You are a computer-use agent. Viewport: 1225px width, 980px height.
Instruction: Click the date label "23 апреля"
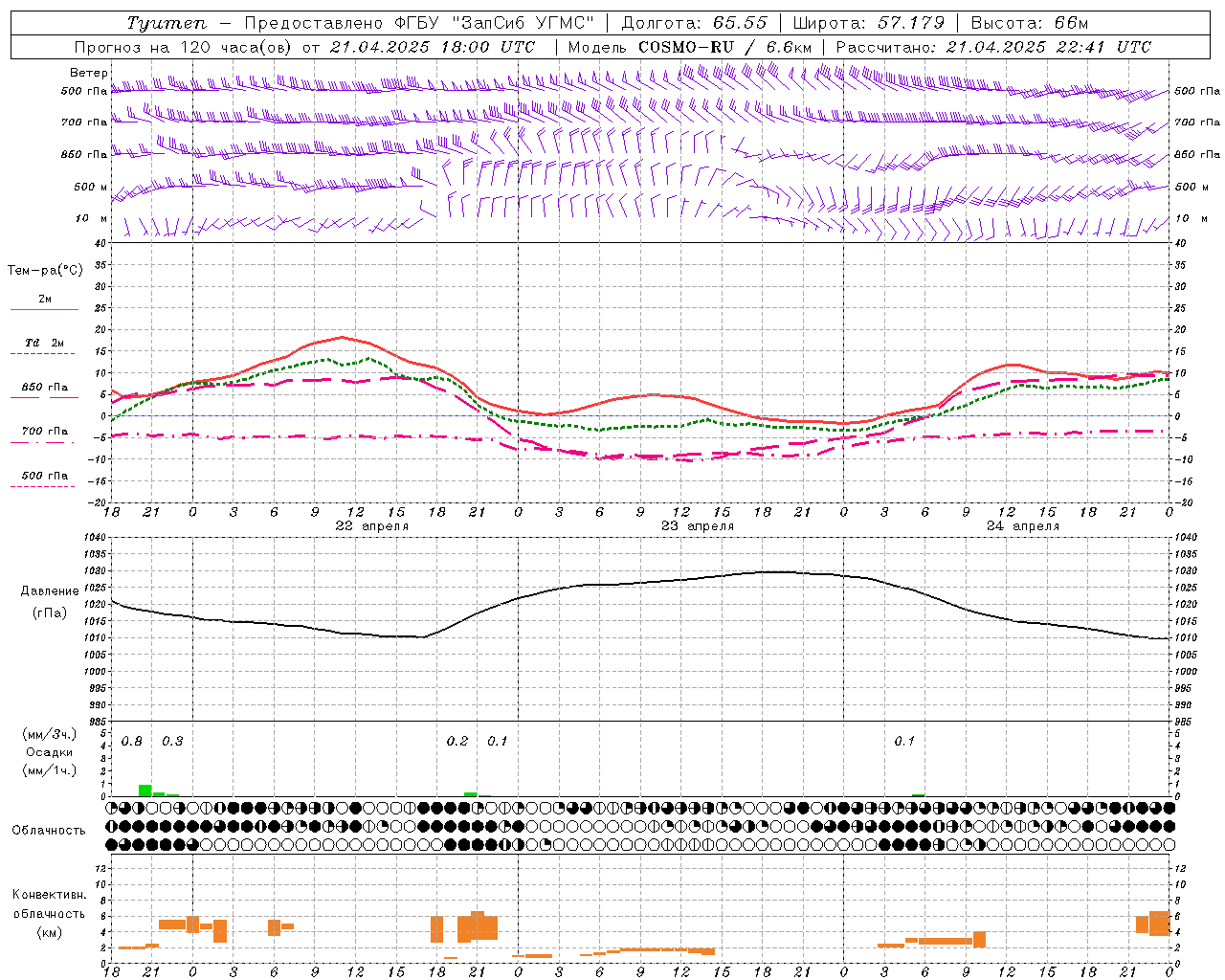pos(698,526)
